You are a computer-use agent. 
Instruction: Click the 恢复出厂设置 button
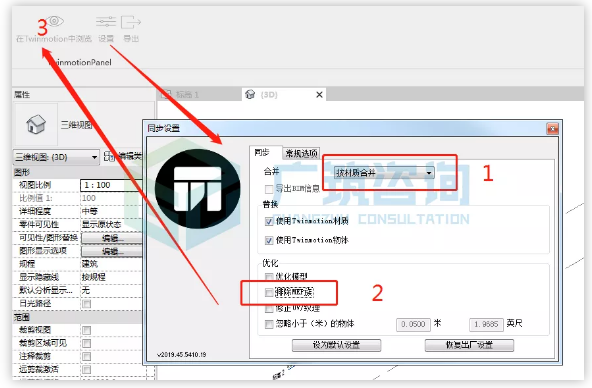coord(469,345)
